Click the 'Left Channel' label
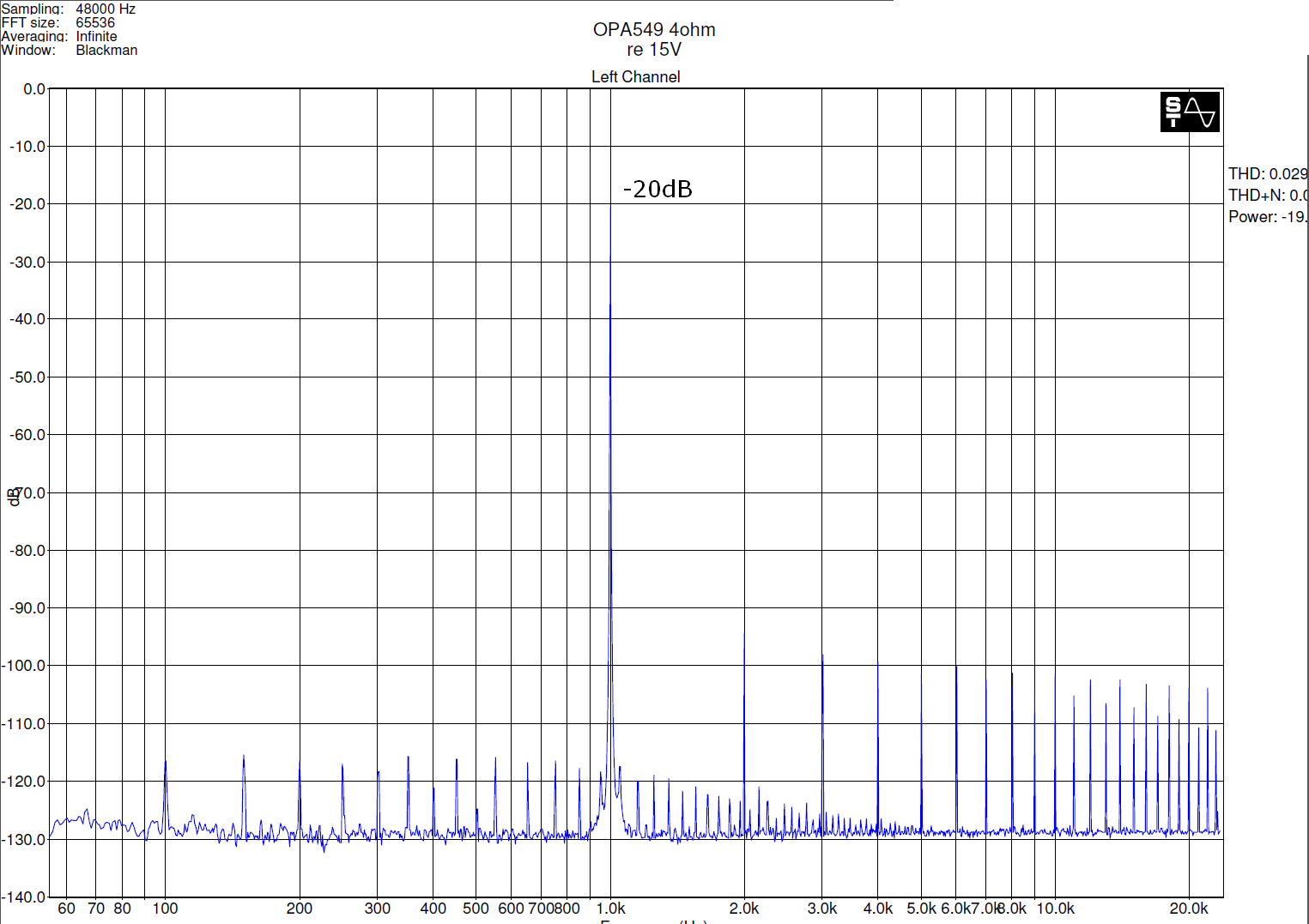This screenshot has height=924, width=1309. tap(635, 76)
